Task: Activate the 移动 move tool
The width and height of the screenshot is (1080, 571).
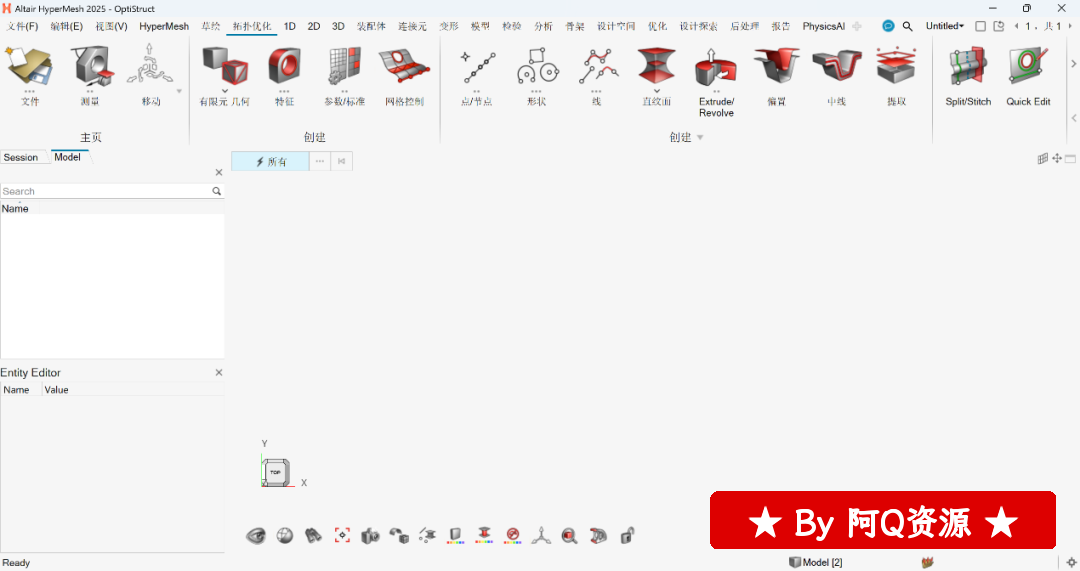Action: coord(149,67)
